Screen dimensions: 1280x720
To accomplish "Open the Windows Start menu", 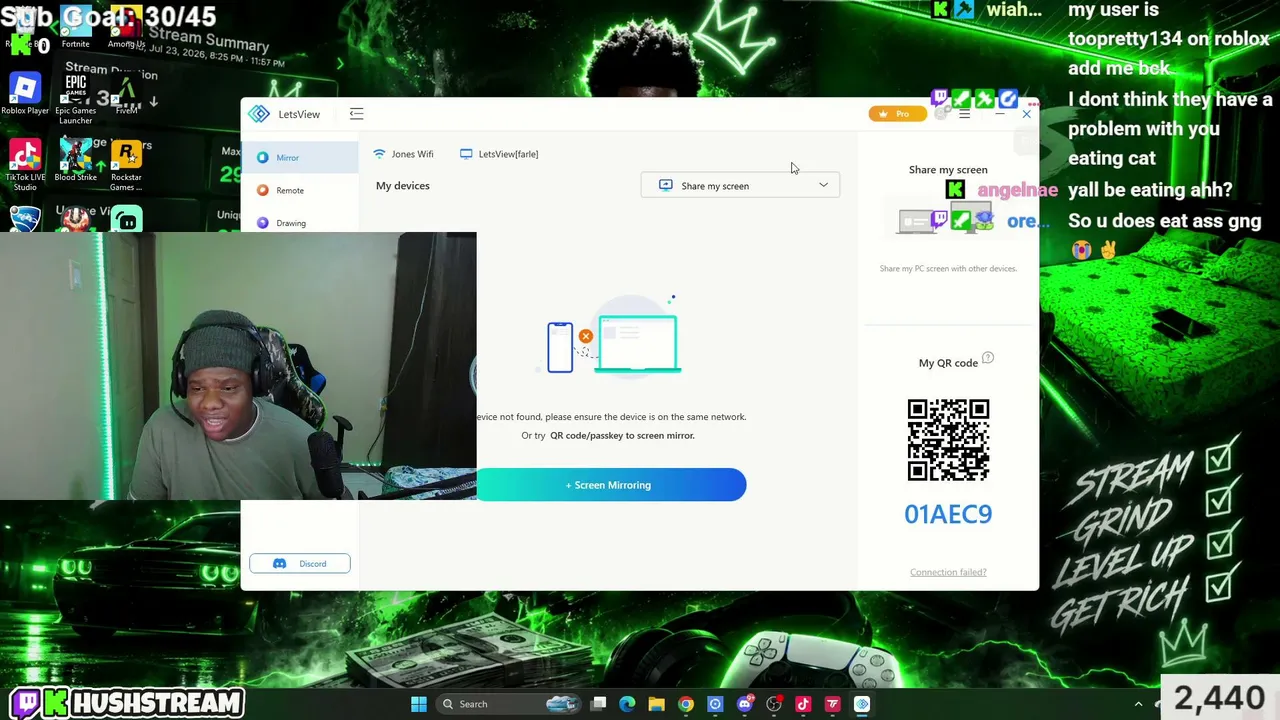I will coord(419,704).
